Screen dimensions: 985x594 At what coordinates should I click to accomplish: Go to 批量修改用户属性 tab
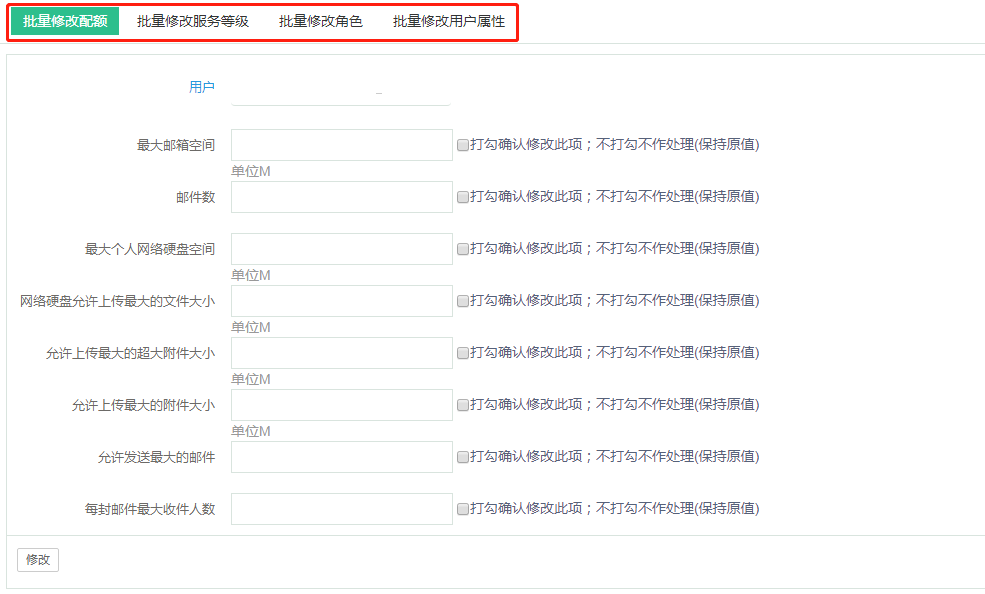tap(449, 21)
